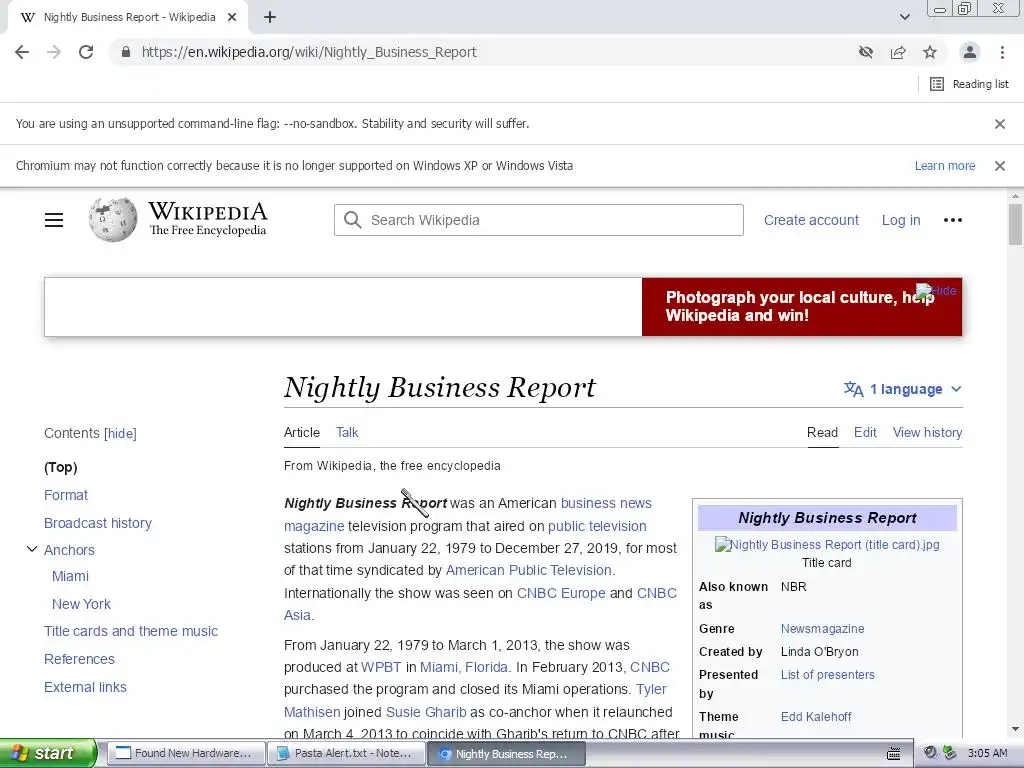View site security padlock info
The height and width of the screenshot is (768, 1024).
[x=126, y=52]
